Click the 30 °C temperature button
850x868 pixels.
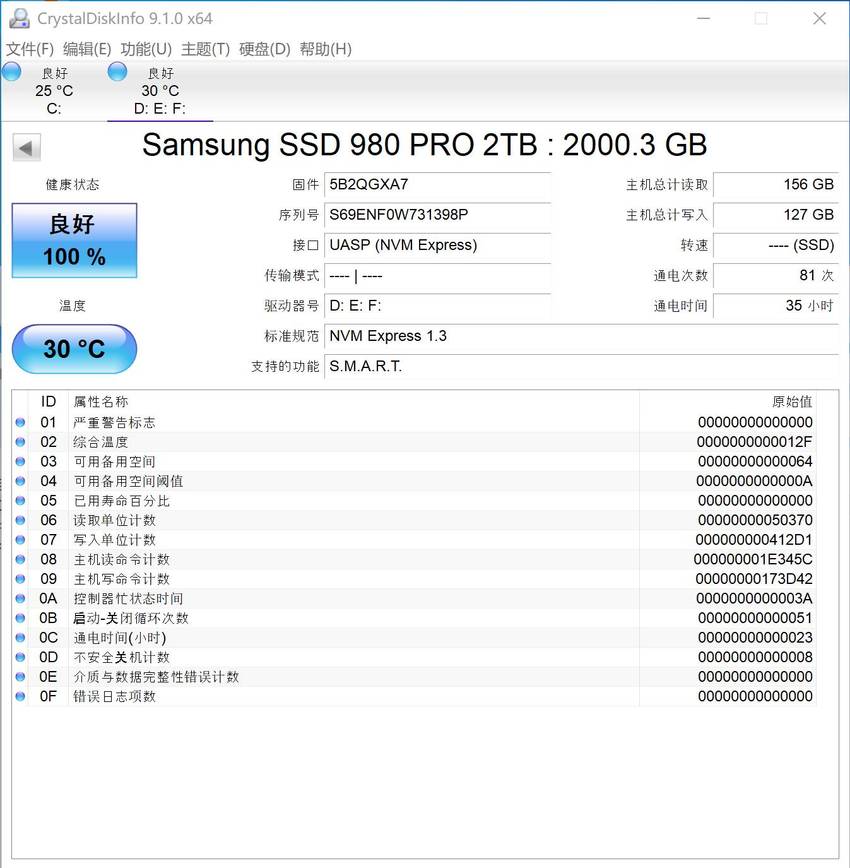(x=74, y=349)
